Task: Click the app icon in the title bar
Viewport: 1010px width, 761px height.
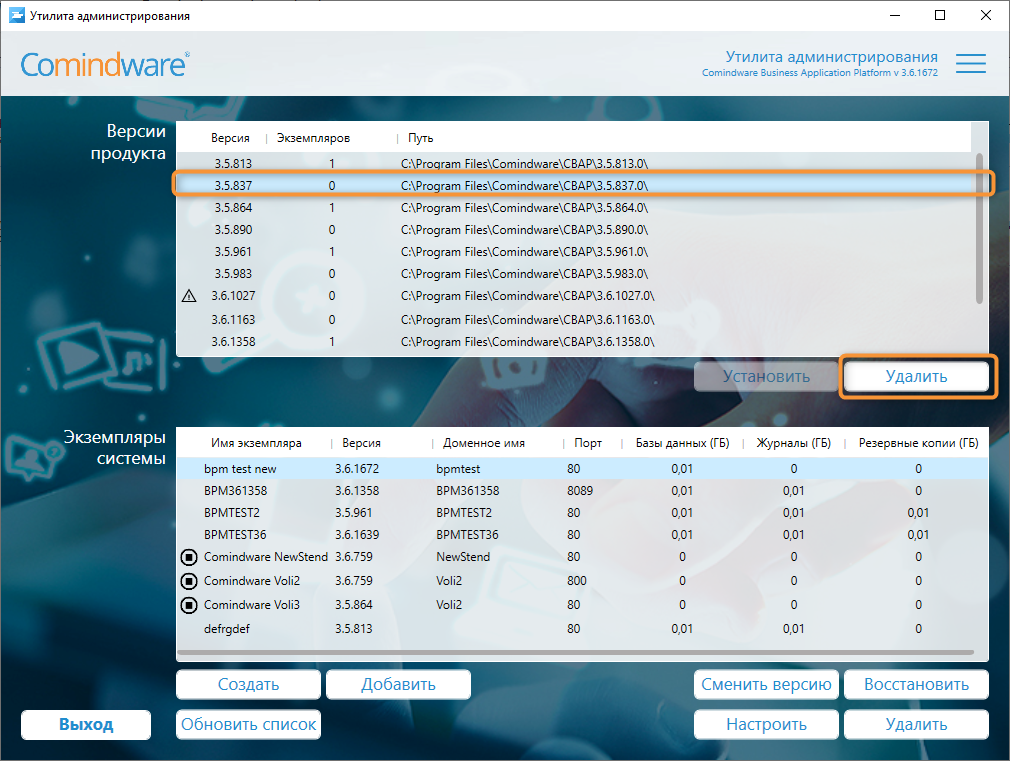Action: coord(17,15)
